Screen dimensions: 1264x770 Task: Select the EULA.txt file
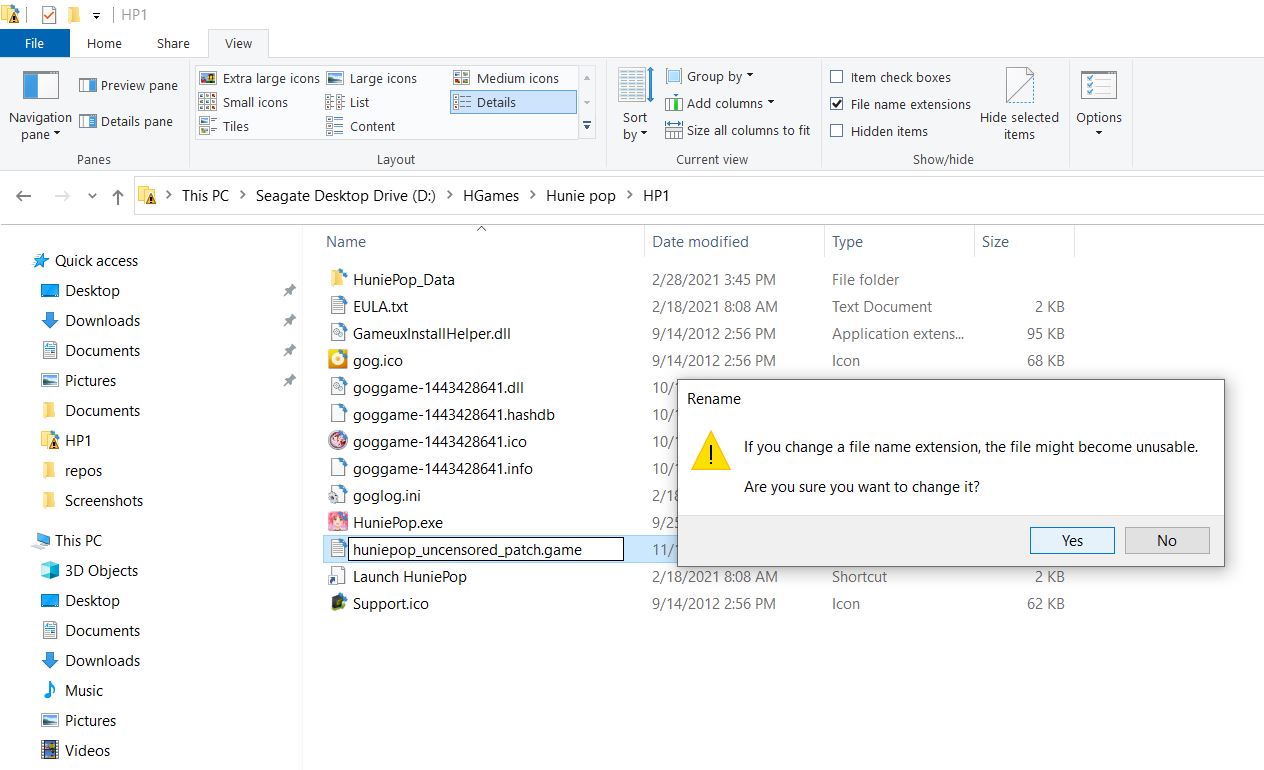pyautogui.click(x=380, y=306)
